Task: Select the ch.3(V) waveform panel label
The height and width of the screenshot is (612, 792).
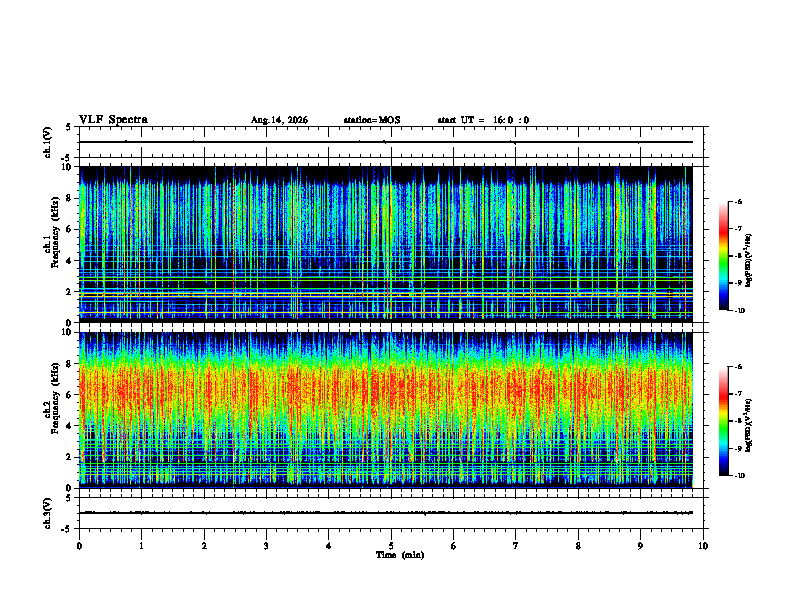Action: tap(47, 513)
